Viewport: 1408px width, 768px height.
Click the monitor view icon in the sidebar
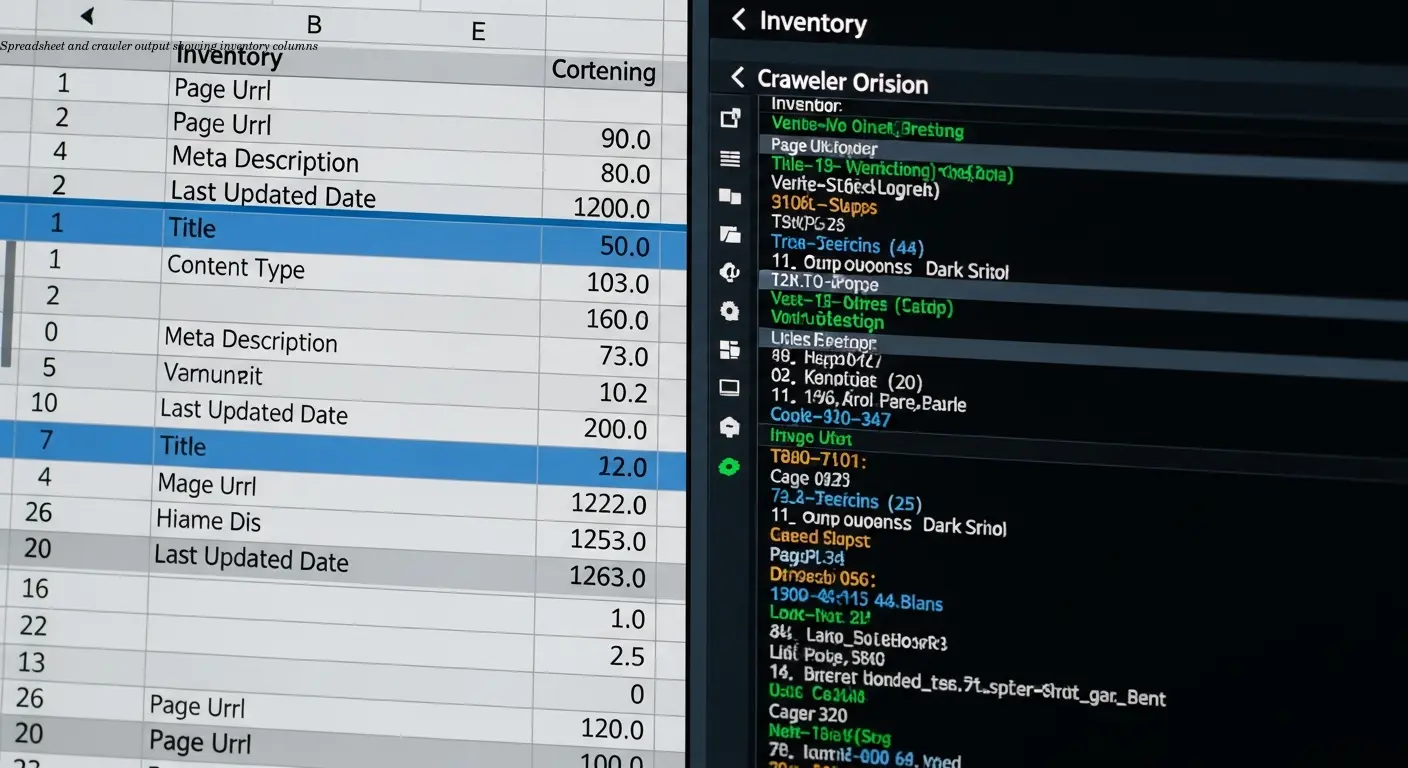click(x=729, y=388)
